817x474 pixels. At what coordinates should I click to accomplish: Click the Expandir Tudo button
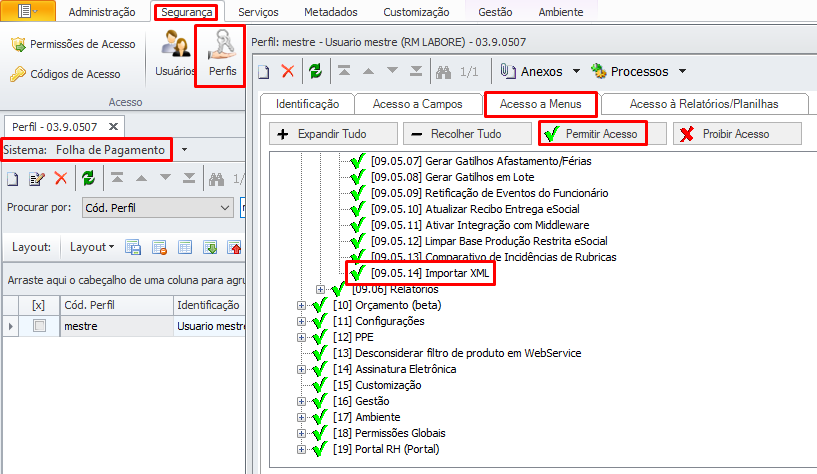(333, 134)
